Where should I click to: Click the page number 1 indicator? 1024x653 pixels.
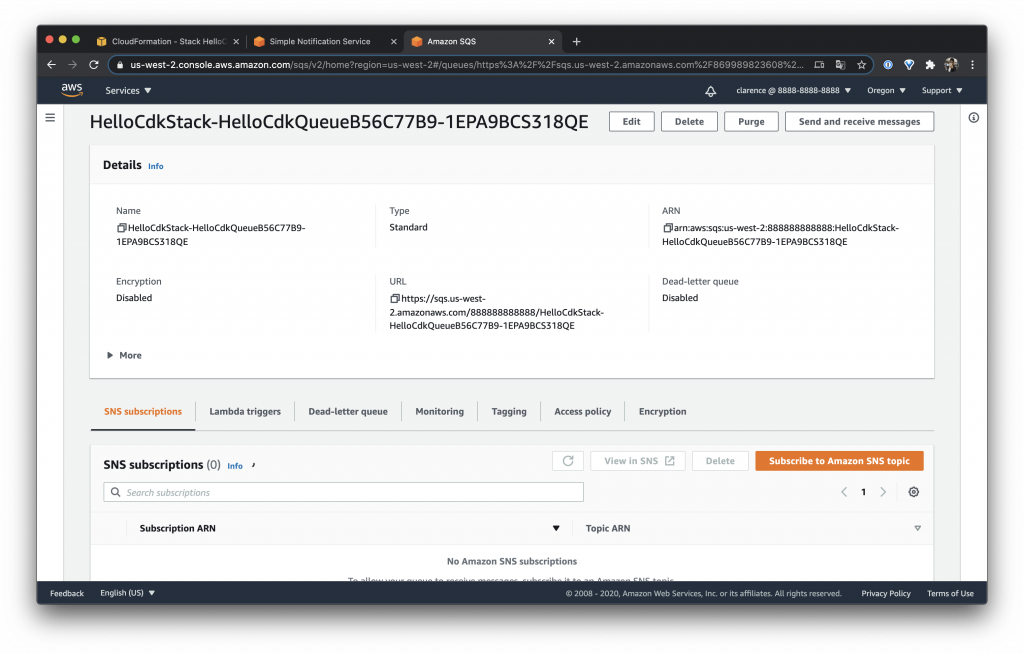[x=863, y=492]
